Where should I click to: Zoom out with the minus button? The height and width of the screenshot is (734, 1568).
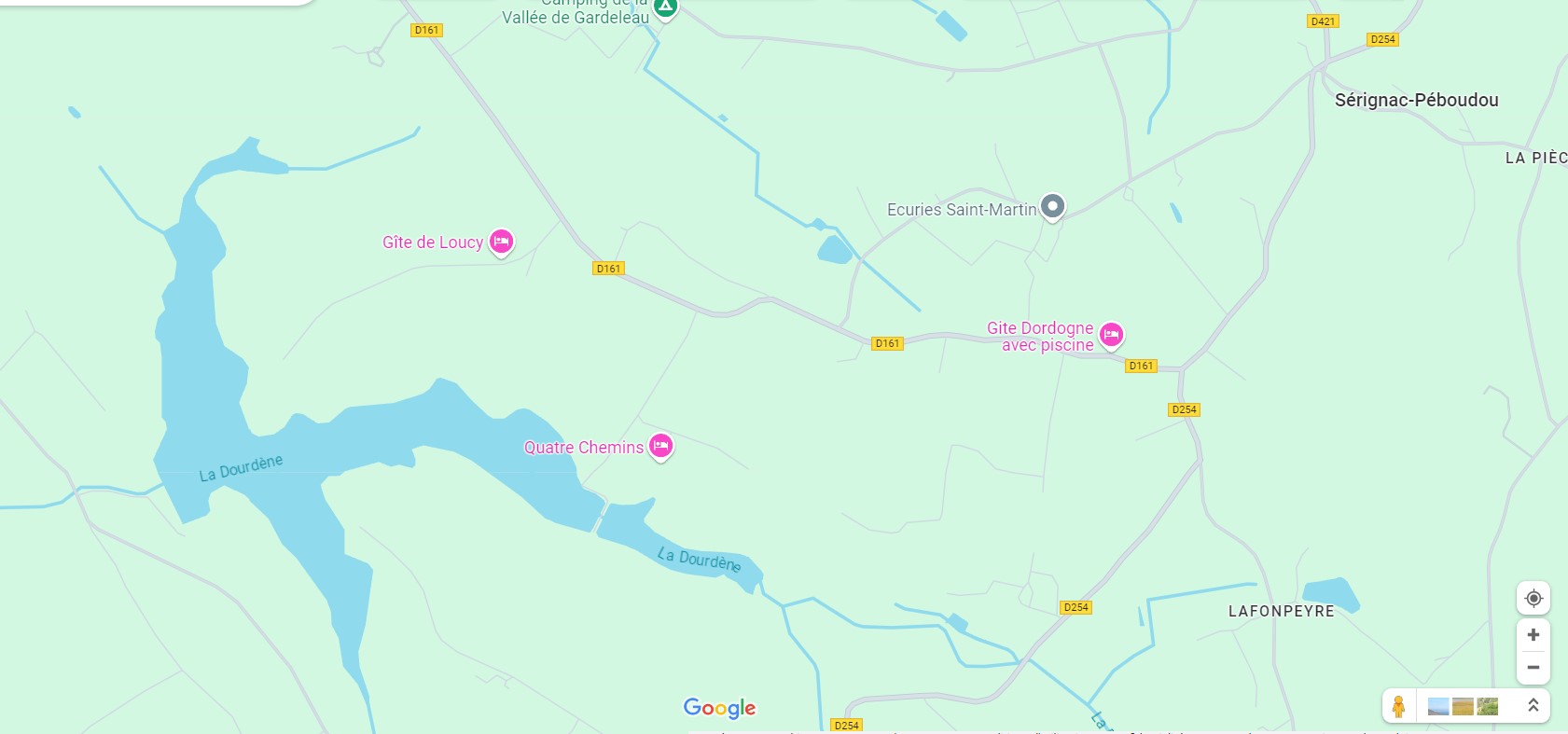pos(1533,668)
